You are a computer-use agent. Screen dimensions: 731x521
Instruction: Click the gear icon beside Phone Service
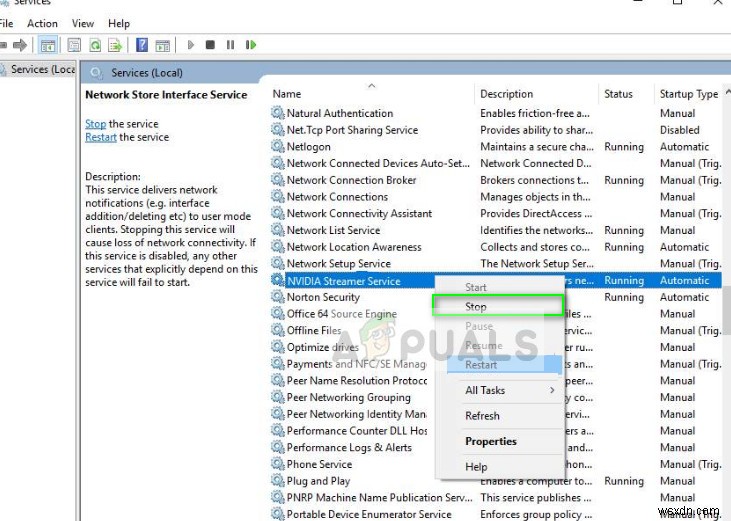pyautogui.click(x=278, y=464)
